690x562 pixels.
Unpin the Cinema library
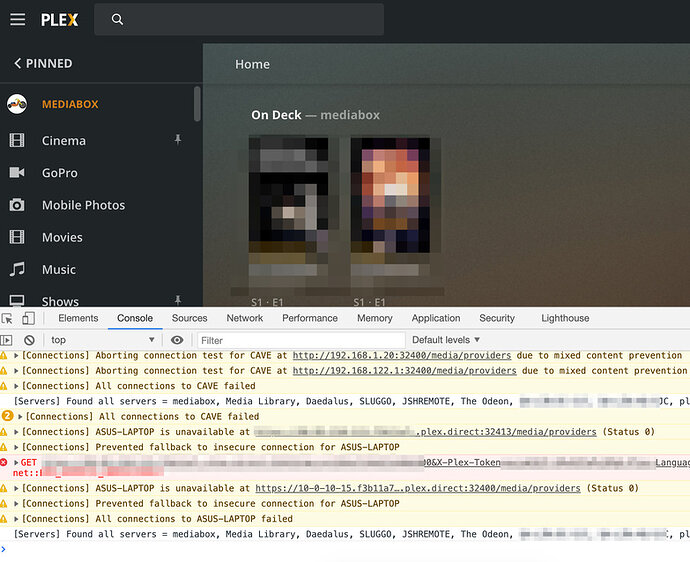(178, 140)
